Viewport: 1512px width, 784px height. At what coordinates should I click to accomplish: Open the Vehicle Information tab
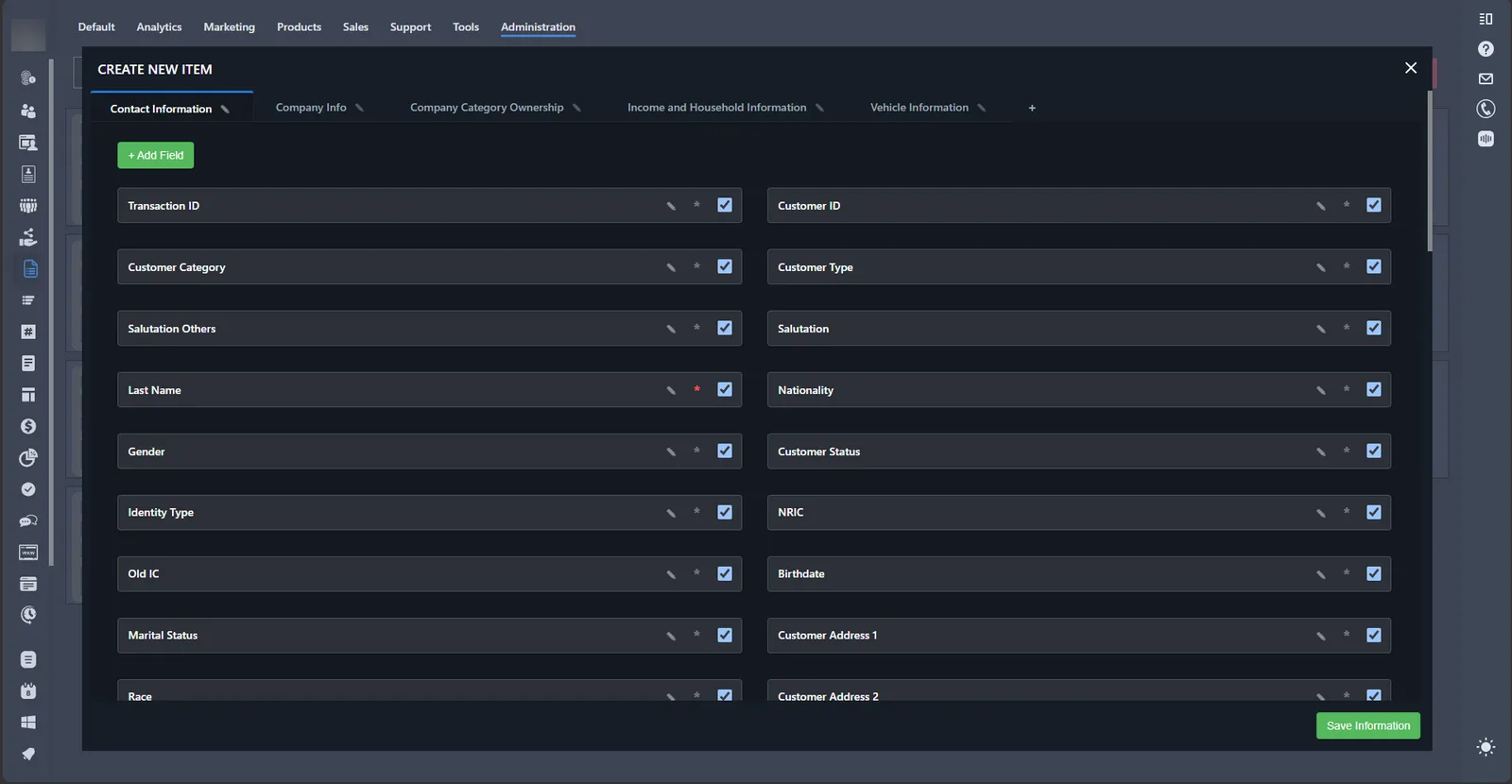pos(919,108)
